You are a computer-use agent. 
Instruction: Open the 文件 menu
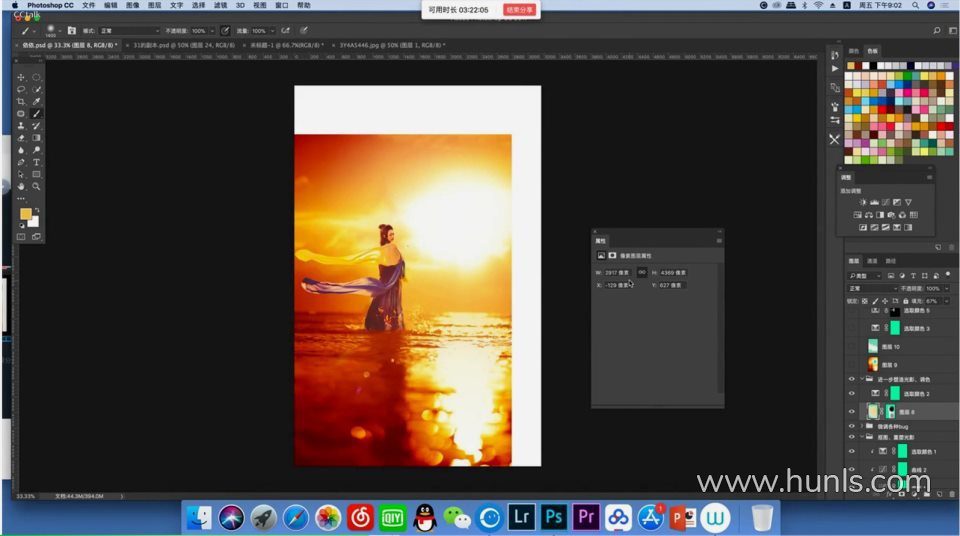(x=89, y=5)
